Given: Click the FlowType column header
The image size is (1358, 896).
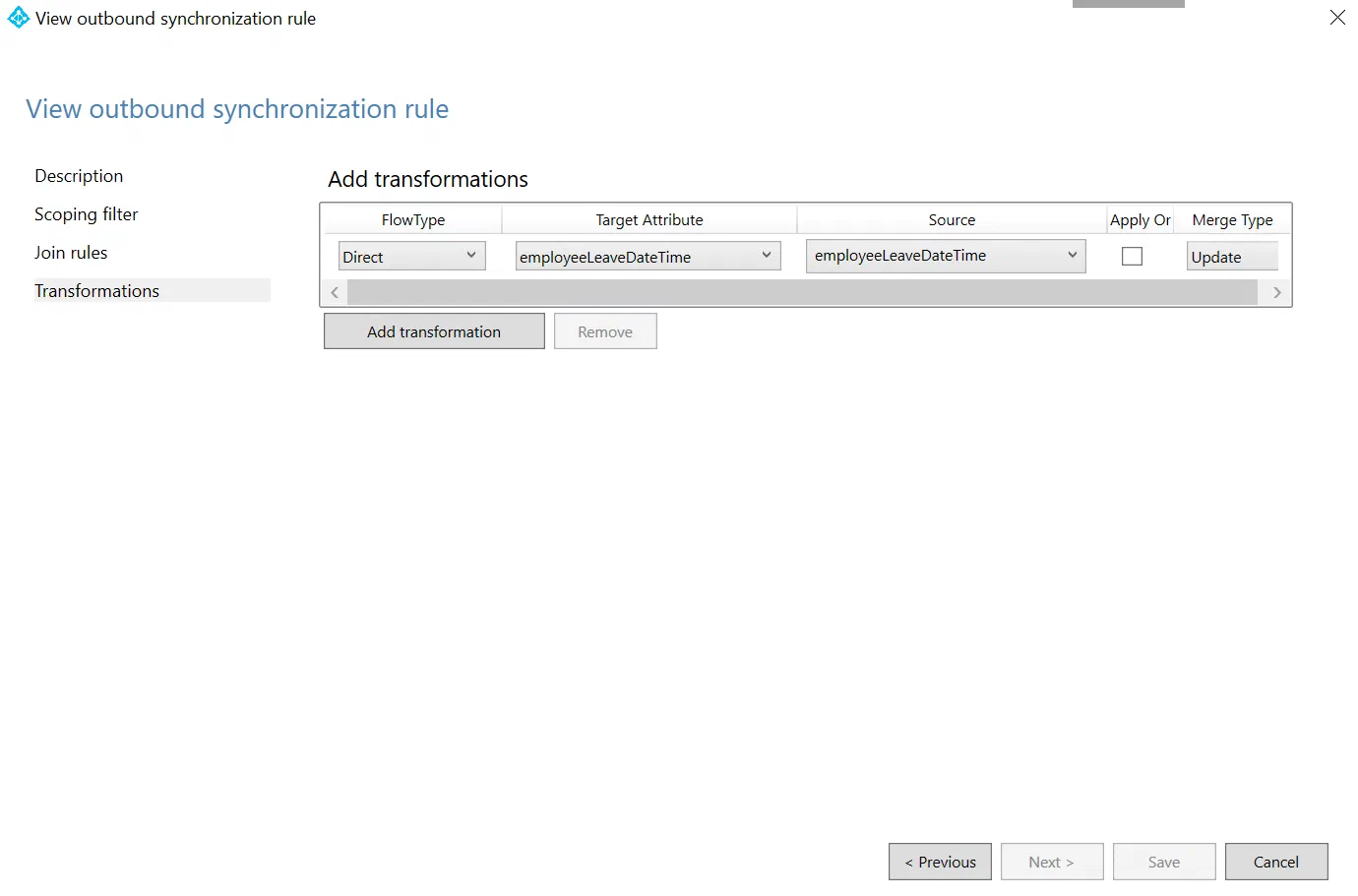Looking at the screenshot, I should 413,220.
